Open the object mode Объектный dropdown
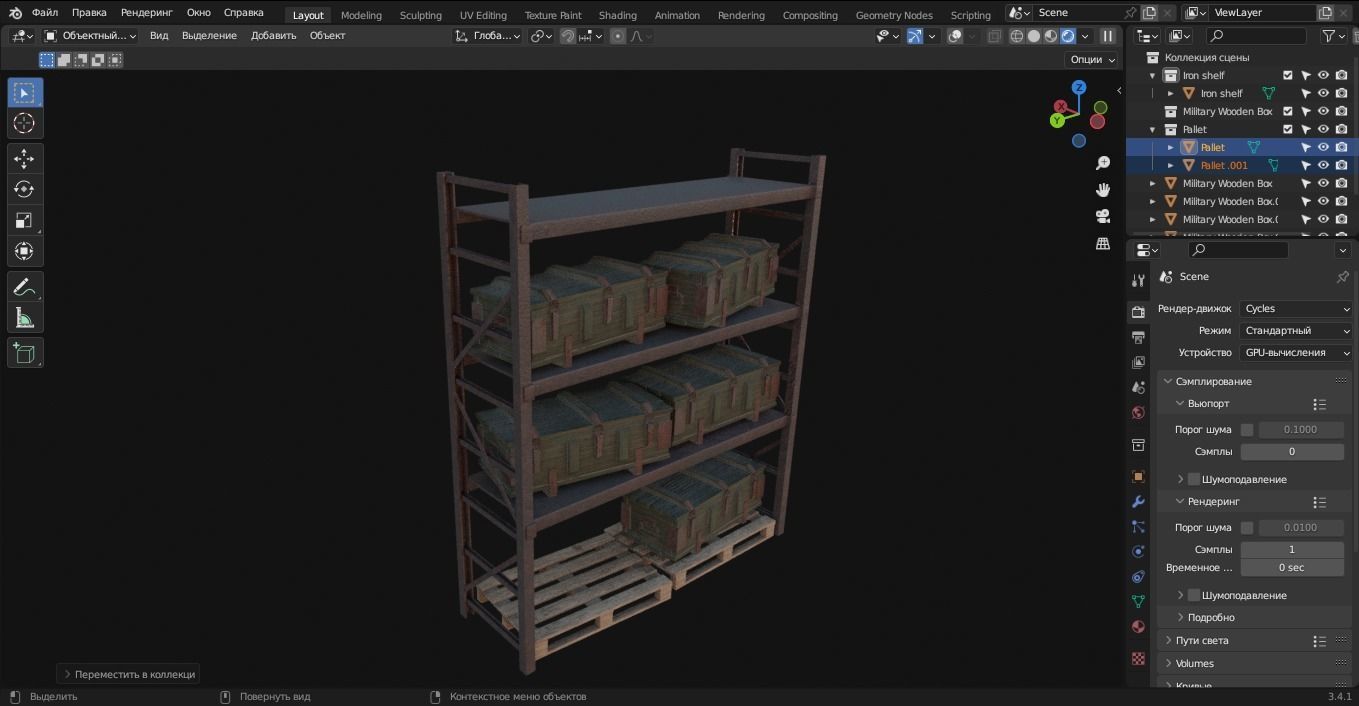 [90, 36]
